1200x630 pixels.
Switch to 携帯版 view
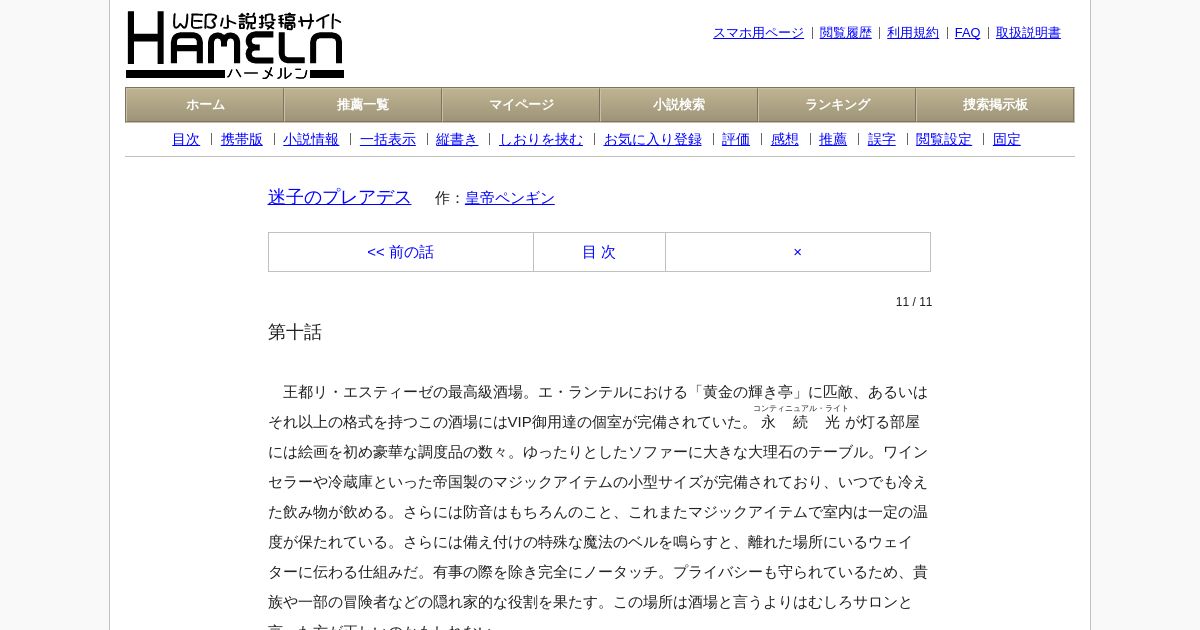click(242, 140)
